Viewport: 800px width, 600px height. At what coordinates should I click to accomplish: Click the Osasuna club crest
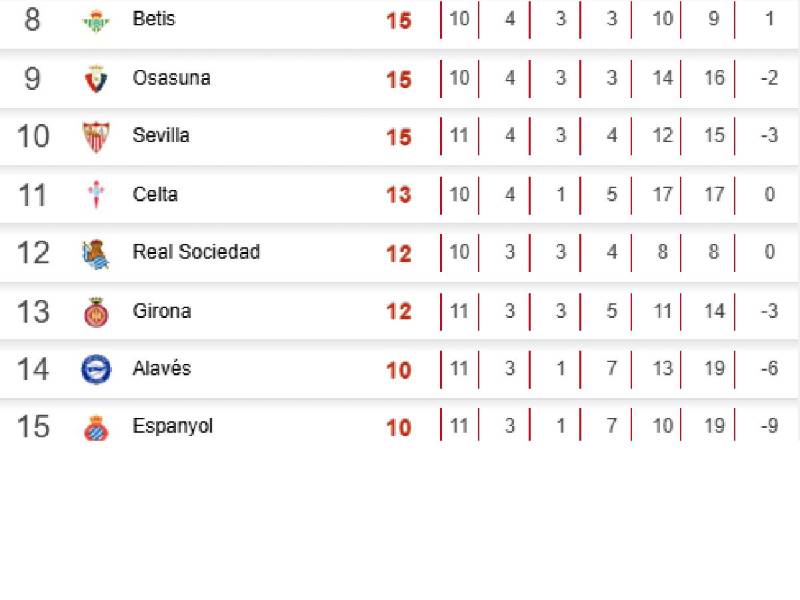pyautogui.click(x=96, y=79)
